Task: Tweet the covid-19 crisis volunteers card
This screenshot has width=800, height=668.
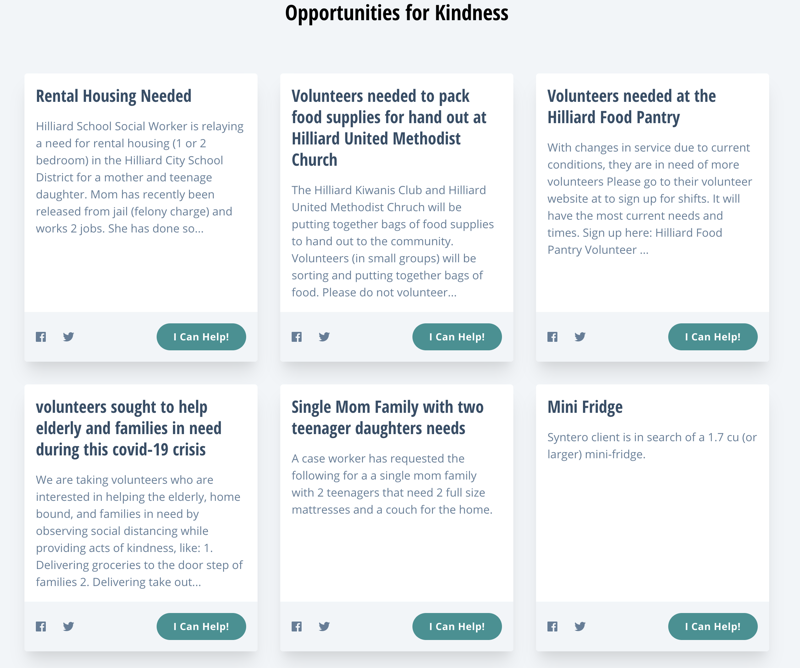Action: click(x=68, y=626)
